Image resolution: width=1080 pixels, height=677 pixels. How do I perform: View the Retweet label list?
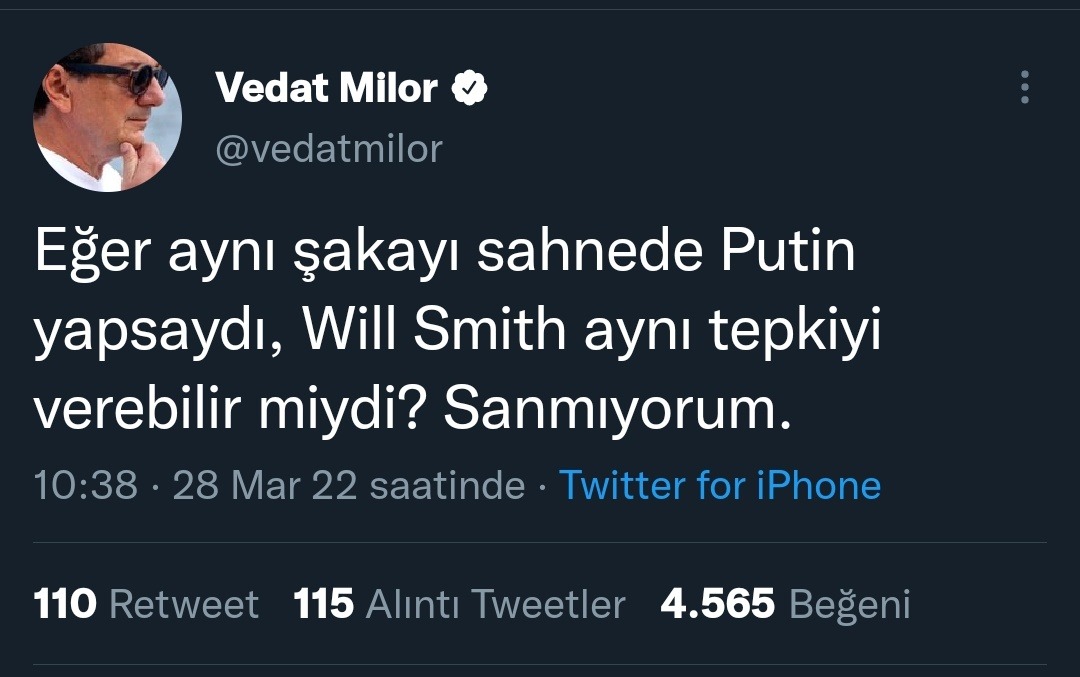click(183, 604)
